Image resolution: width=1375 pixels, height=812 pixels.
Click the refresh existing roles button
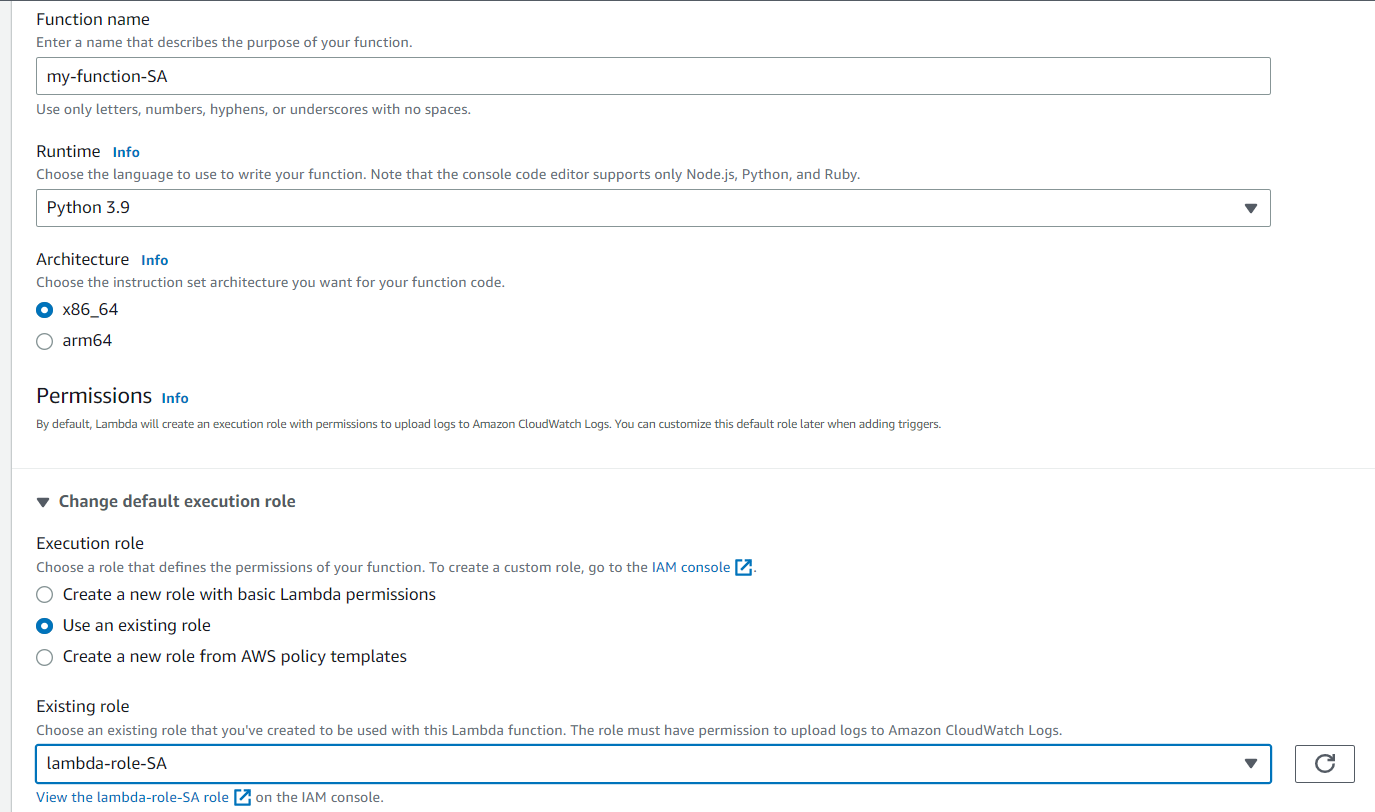(x=1324, y=764)
